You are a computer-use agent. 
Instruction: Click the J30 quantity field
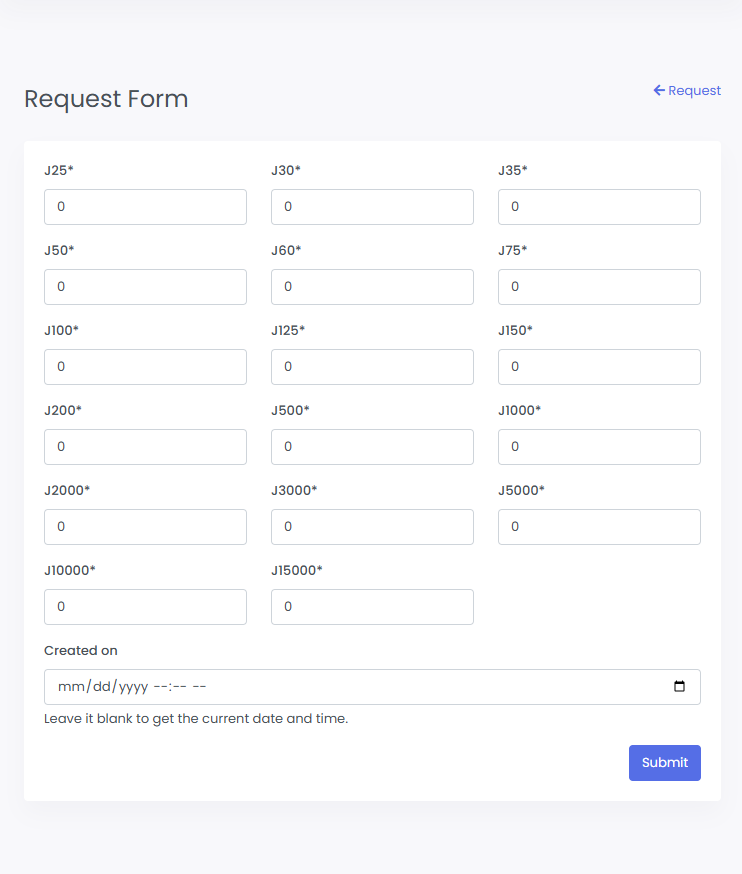[x=372, y=207]
